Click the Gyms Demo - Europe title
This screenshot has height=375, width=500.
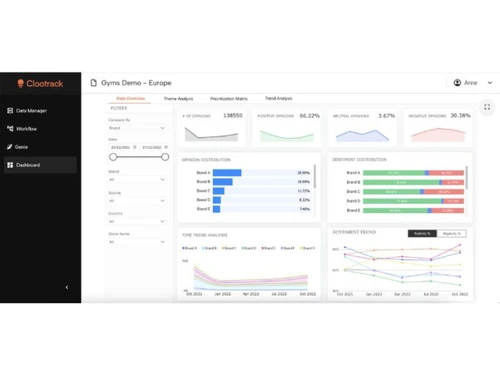[x=136, y=83]
